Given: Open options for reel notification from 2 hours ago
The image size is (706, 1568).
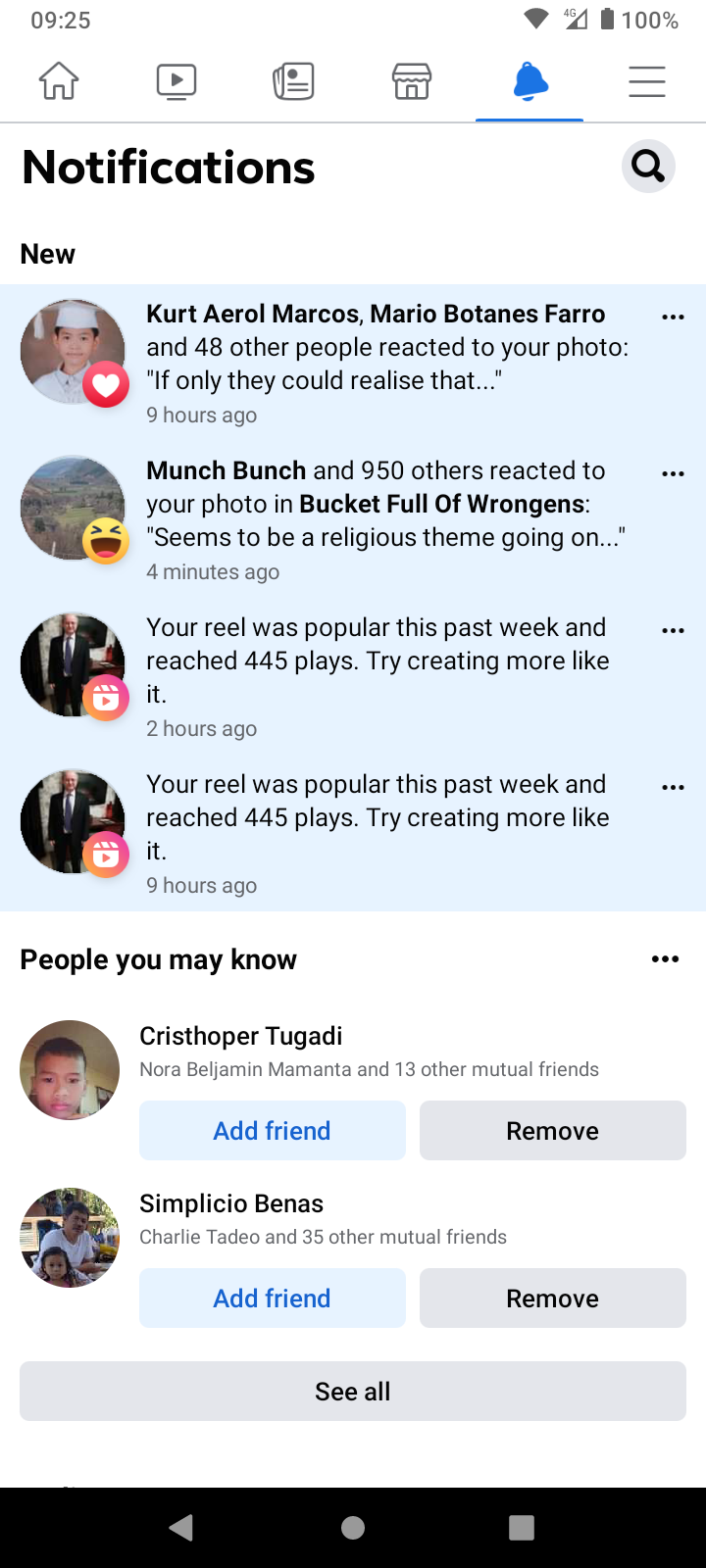Looking at the screenshot, I should point(673,630).
